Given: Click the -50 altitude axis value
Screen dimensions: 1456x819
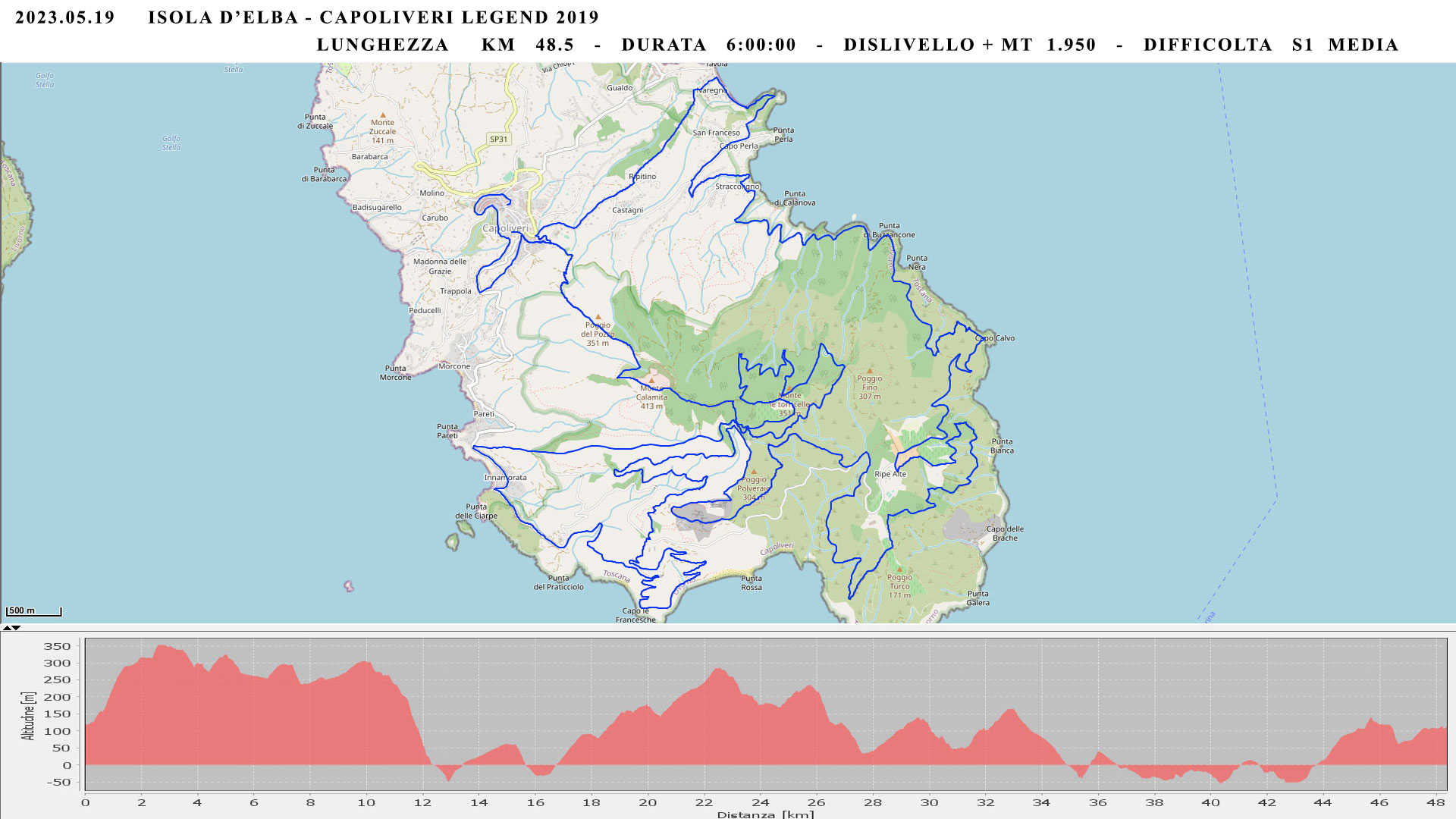Looking at the screenshot, I should coord(57,783).
